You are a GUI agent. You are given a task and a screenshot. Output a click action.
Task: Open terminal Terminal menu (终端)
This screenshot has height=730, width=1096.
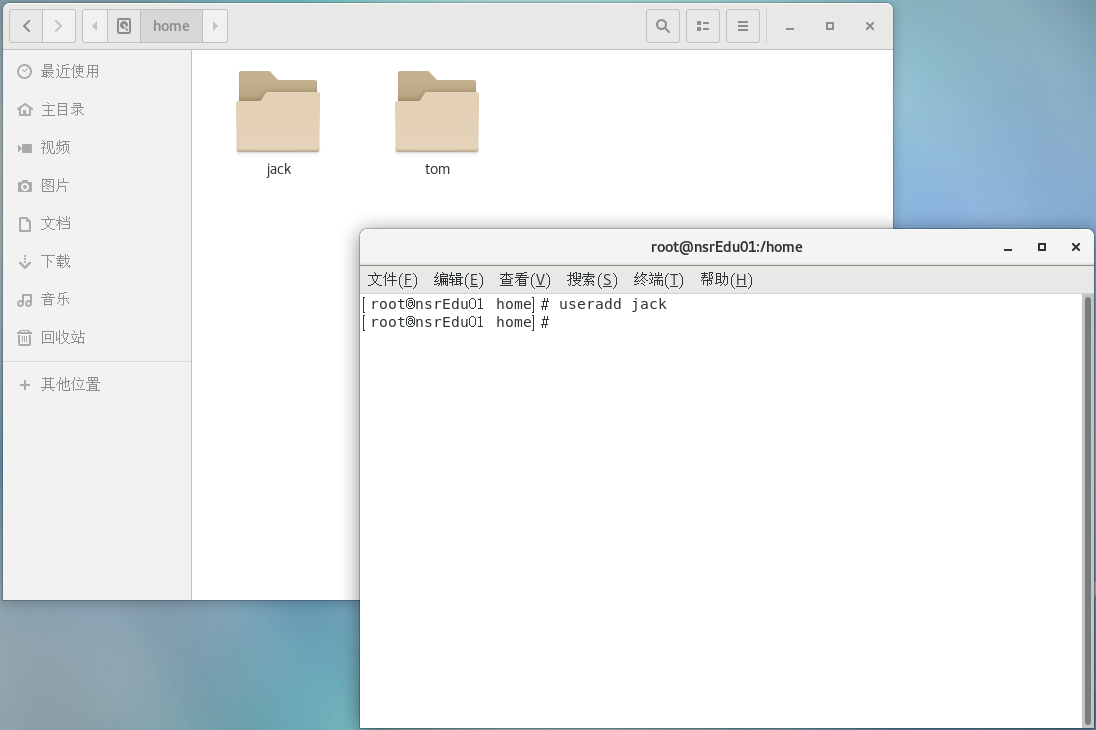tap(658, 280)
